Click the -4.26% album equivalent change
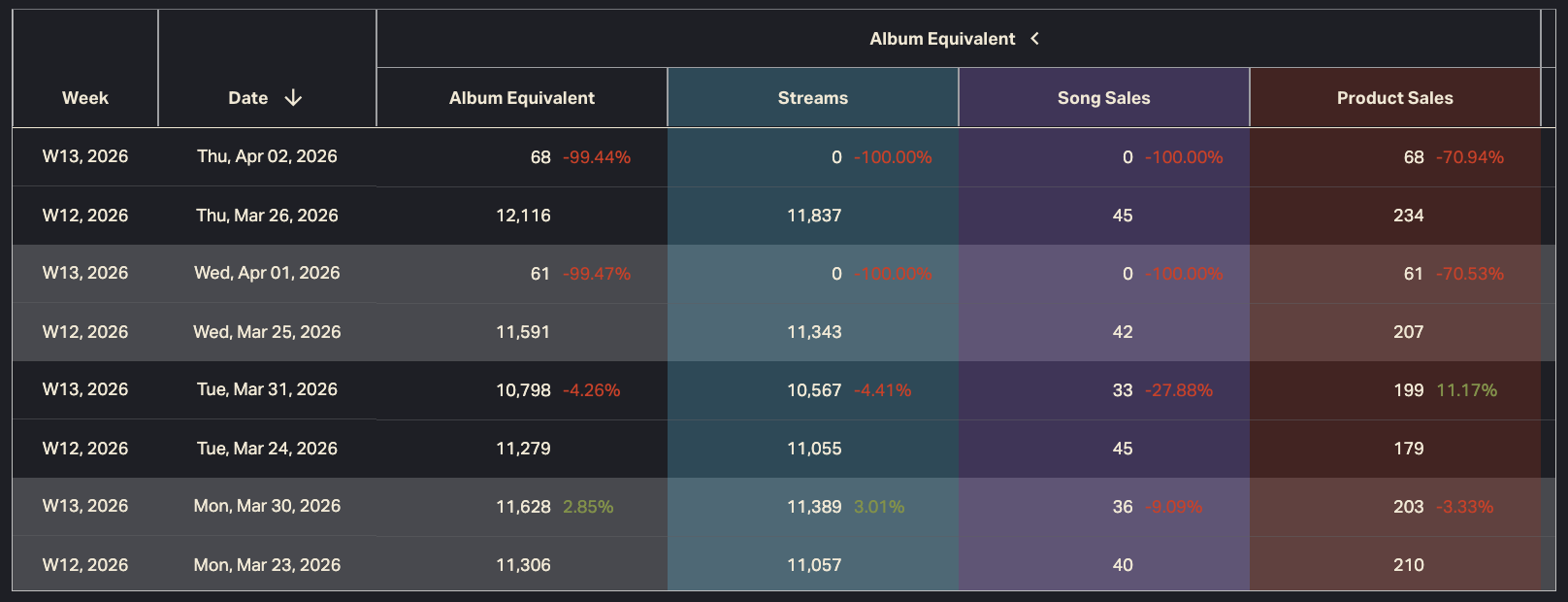Viewport: 1568px width, 602px height. 591,390
